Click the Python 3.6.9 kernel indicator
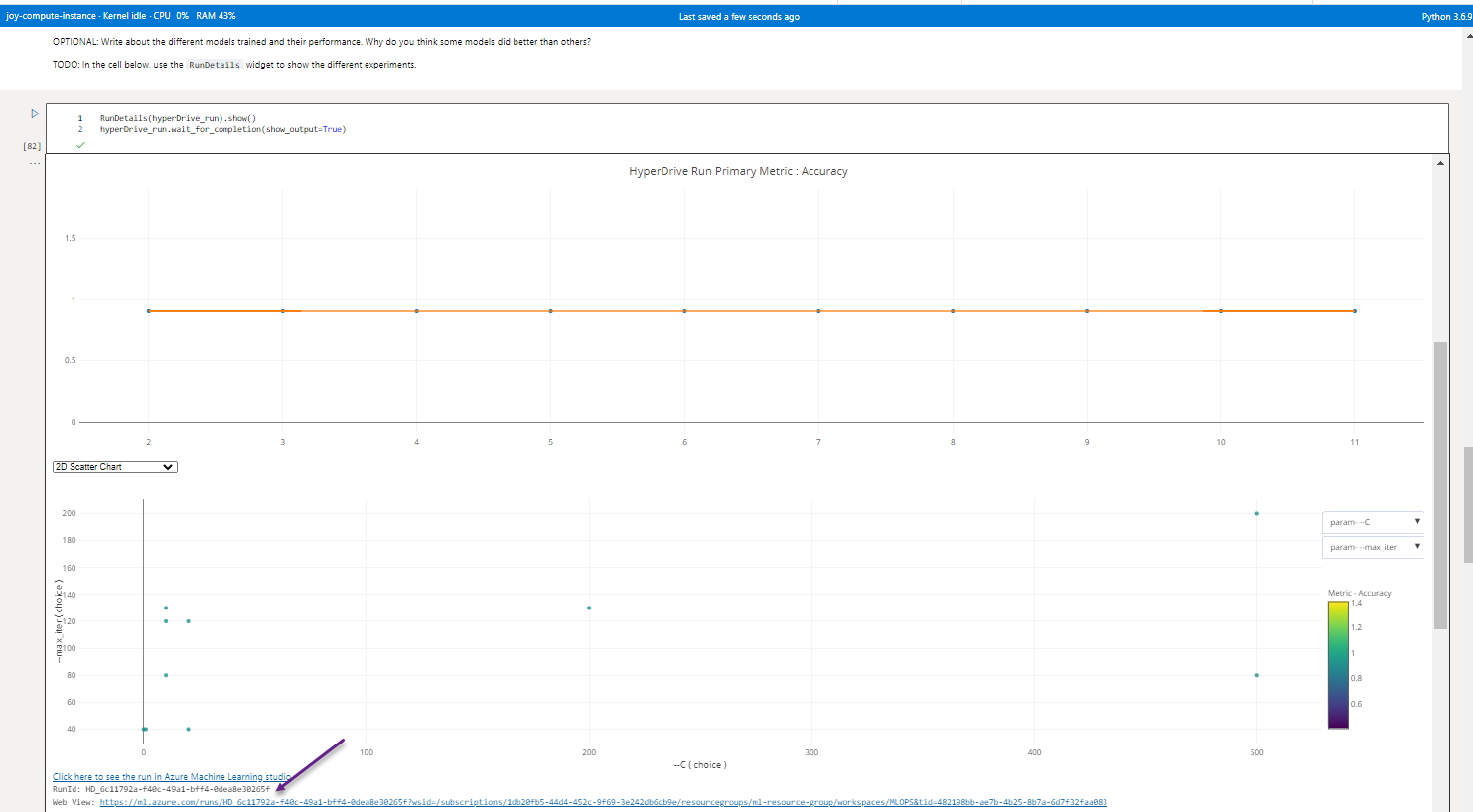 [1446, 15]
